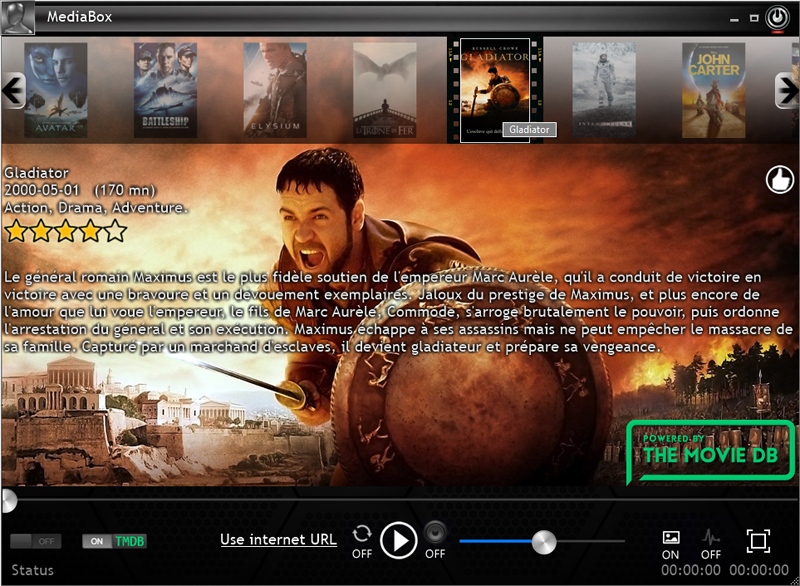Click the fourth rating star
Screen dimensions: 800x586
pos(90,231)
